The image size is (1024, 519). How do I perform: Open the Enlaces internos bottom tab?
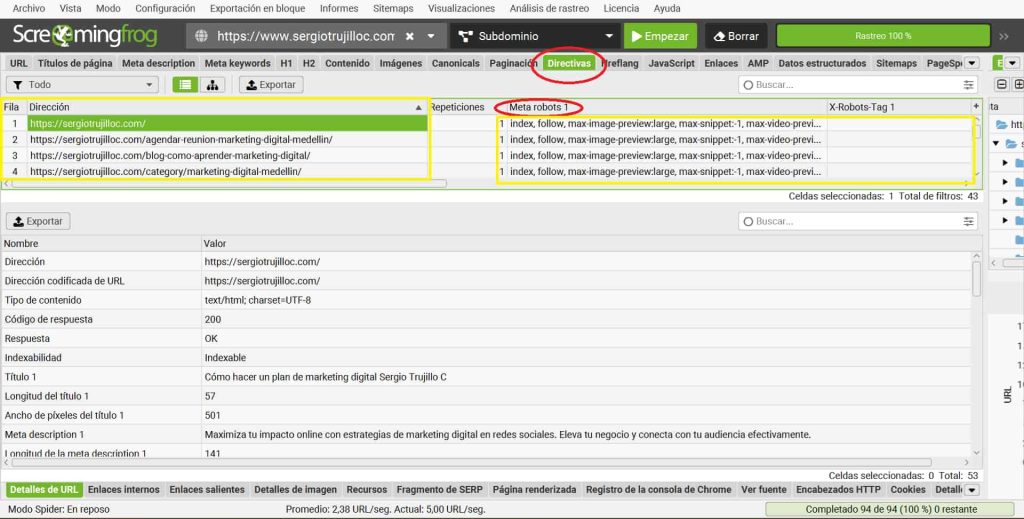[x=123, y=490]
